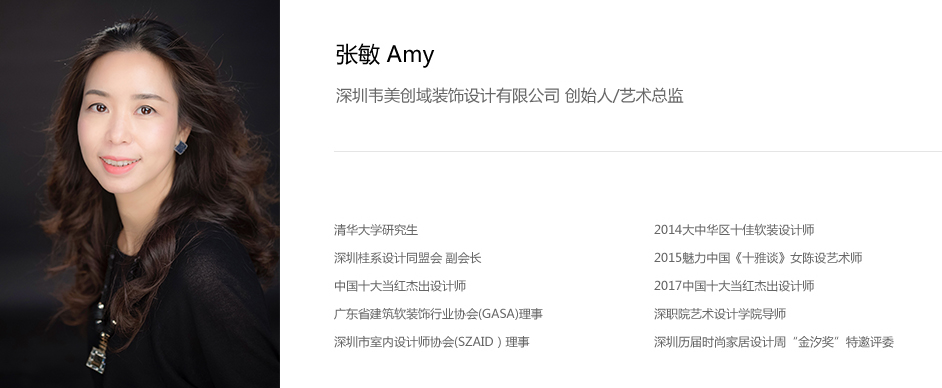Click the square earring in the photo

[x=180, y=147]
